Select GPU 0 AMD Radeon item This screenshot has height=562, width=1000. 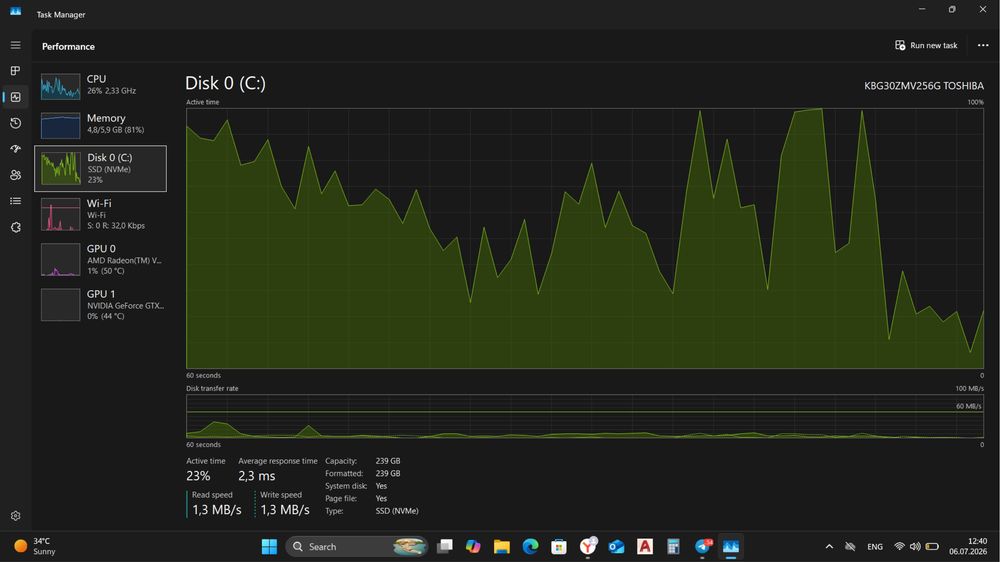point(101,260)
